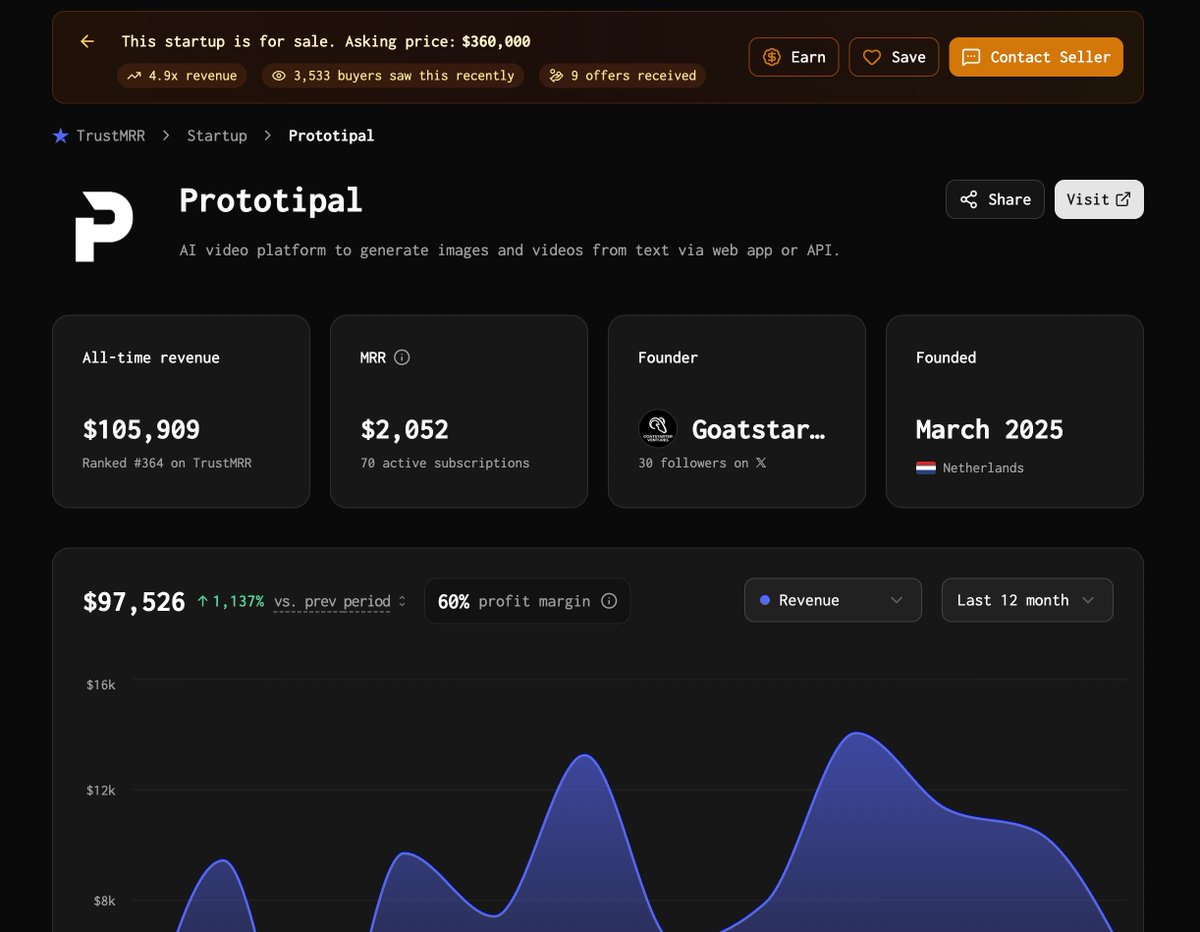Click the 30 followers on X text
Screen dimensions: 1200x932
point(702,463)
